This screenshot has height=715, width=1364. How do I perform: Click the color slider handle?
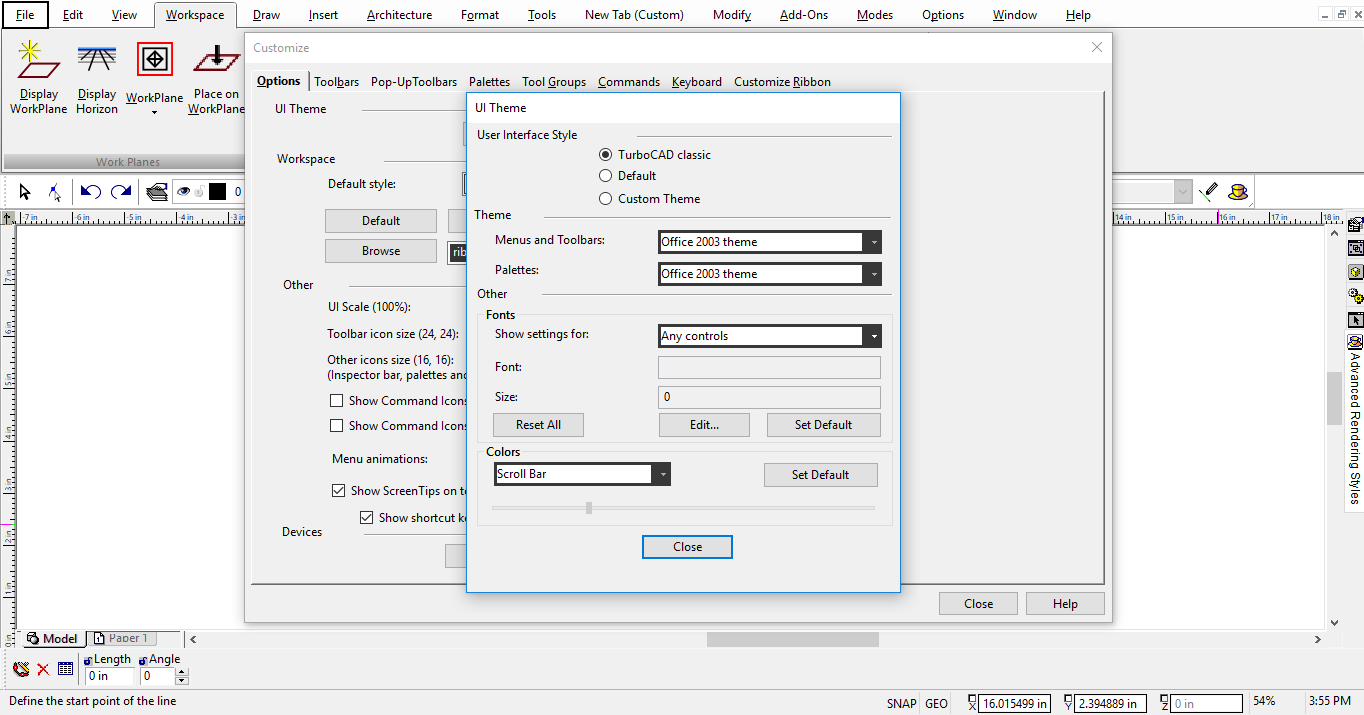(x=589, y=508)
